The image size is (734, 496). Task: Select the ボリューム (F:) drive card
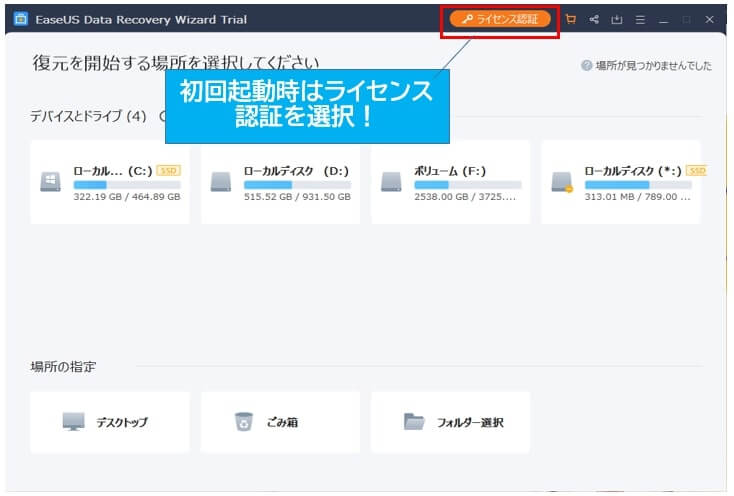451,182
